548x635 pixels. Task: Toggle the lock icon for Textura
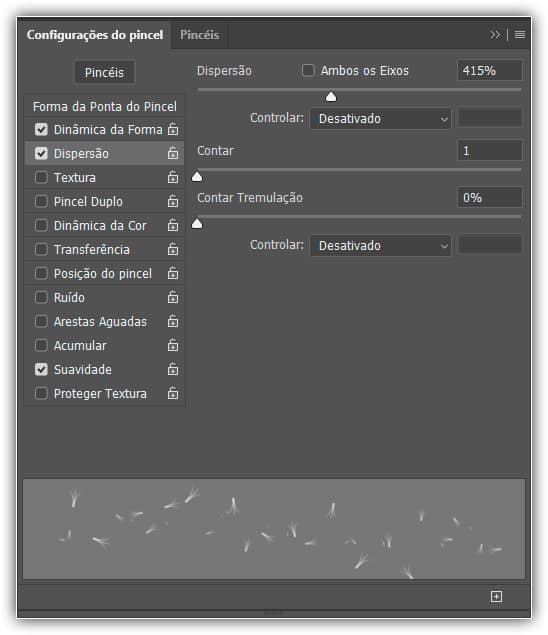(x=173, y=177)
